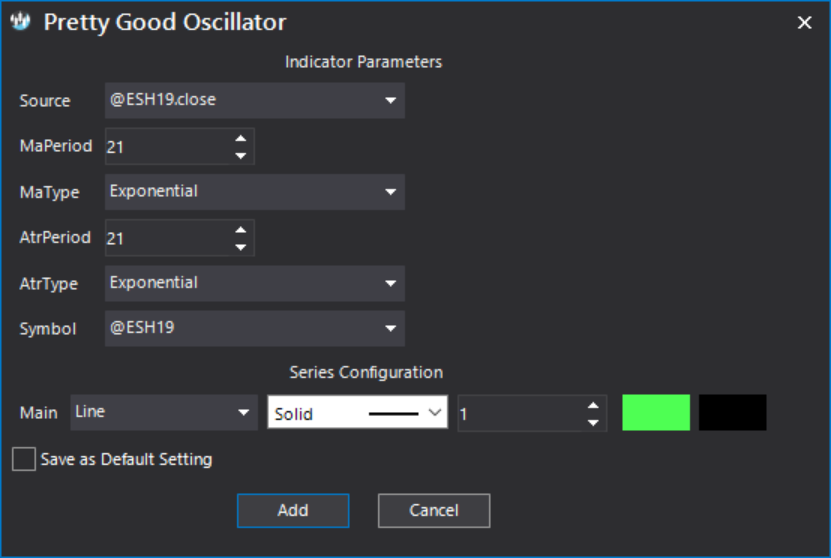Pick the green series color swatch
The width and height of the screenshot is (831, 558).
tap(656, 412)
